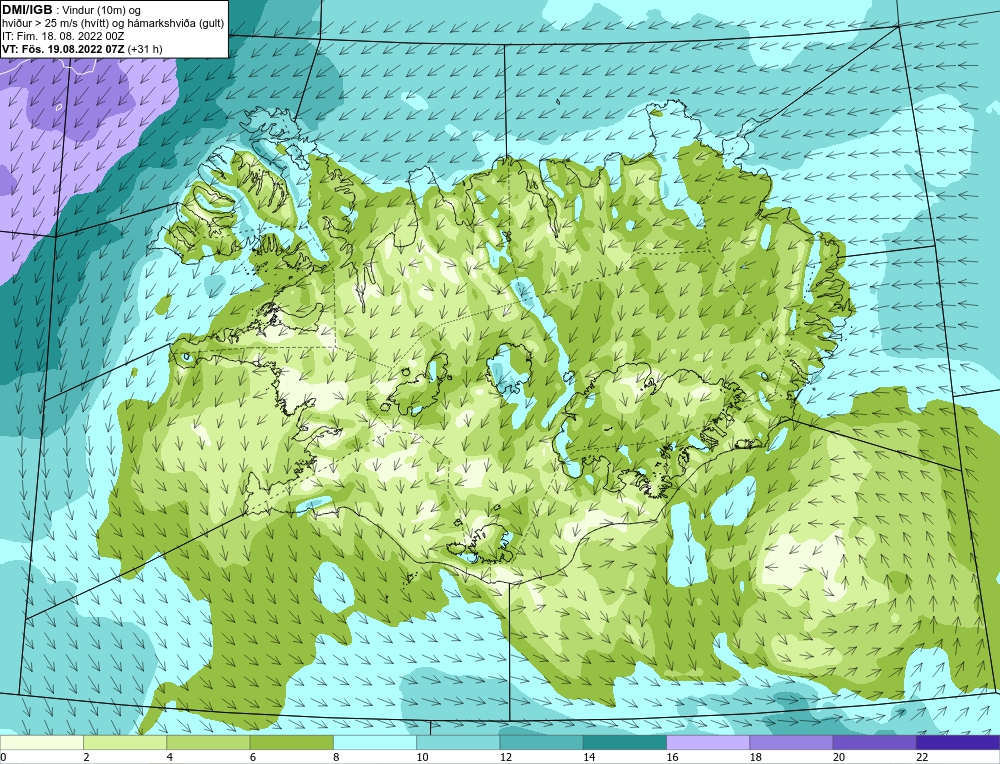Click the 4–6 m/s green legend swatch

pyautogui.click(x=209, y=742)
